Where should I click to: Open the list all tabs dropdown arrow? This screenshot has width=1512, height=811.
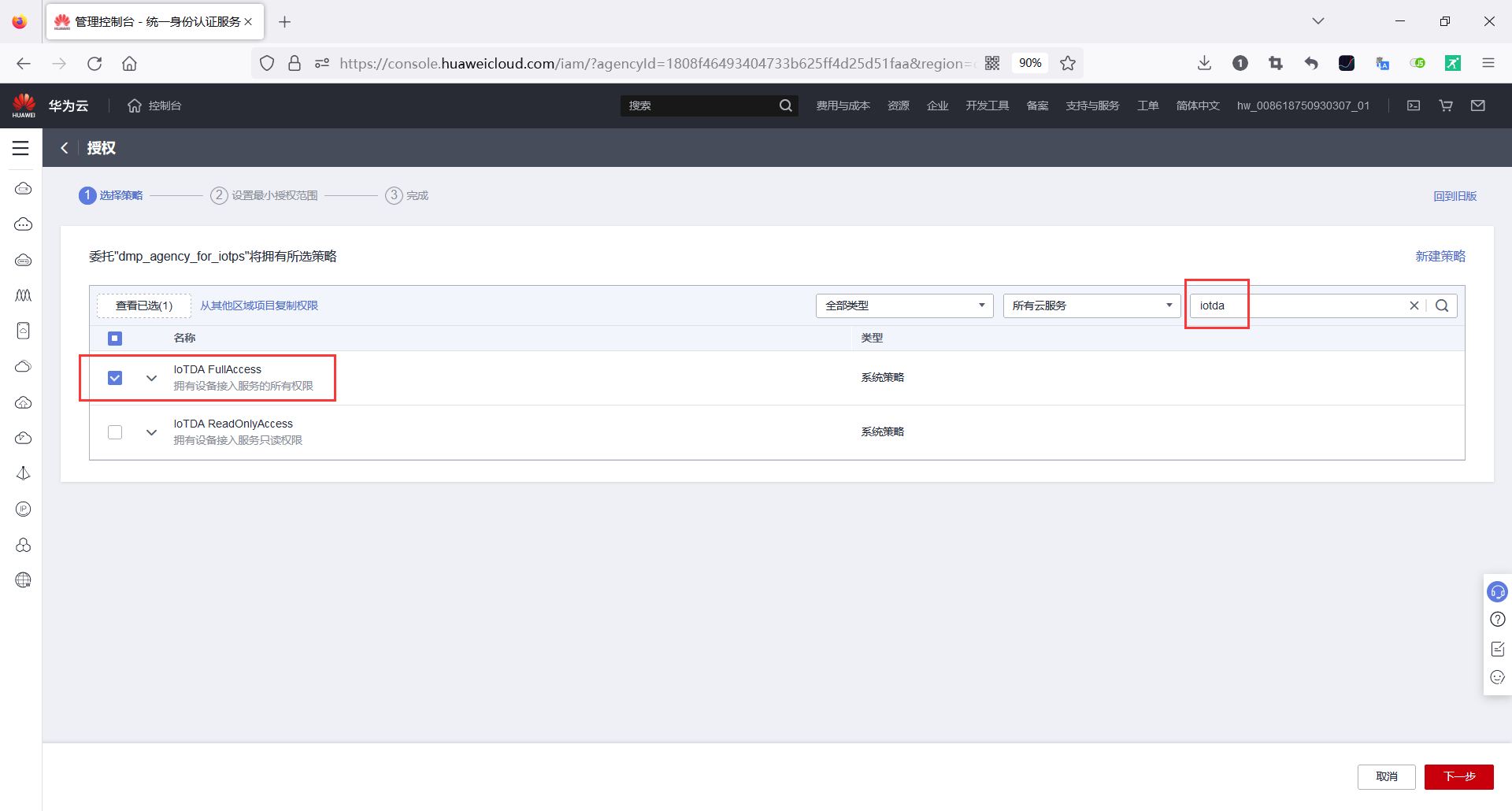click(1318, 21)
